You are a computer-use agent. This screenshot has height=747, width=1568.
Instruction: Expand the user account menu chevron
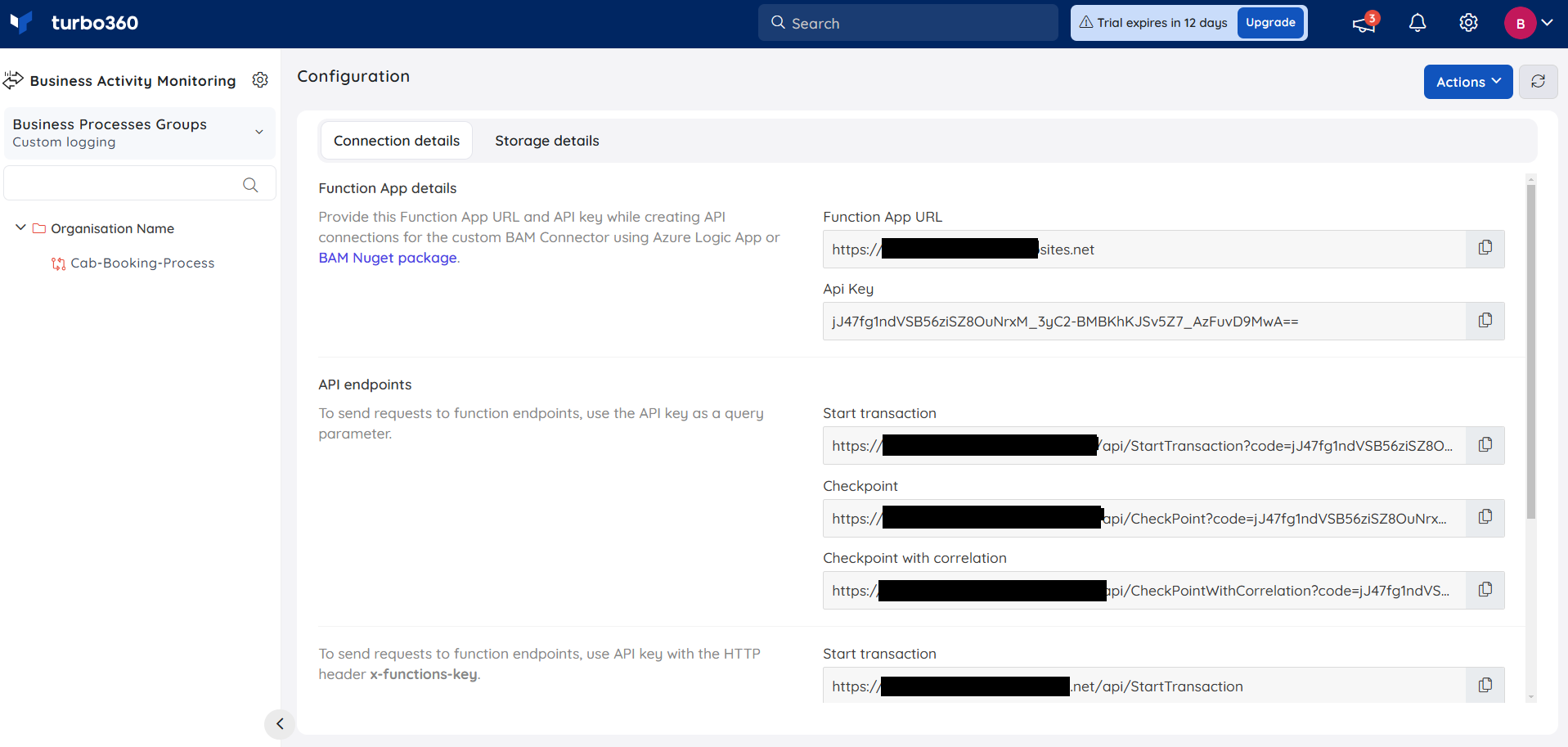(1548, 23)
